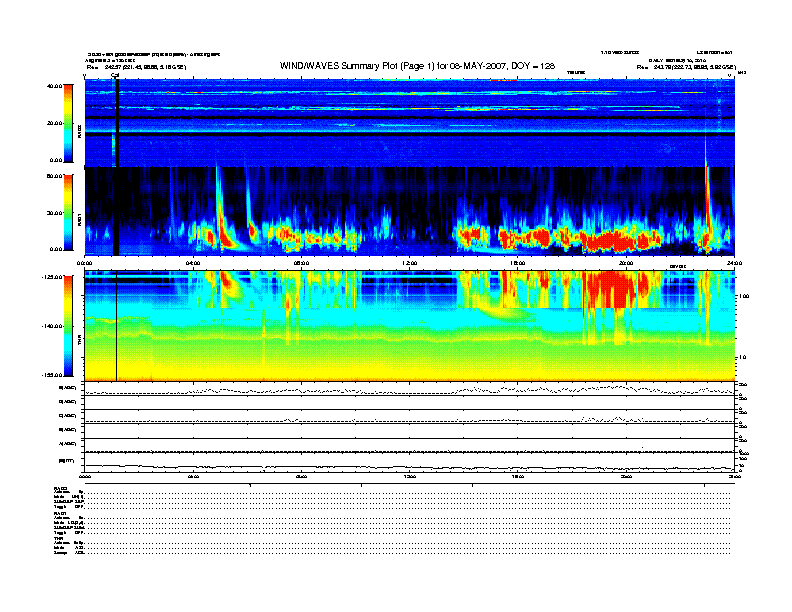Click the WIND/WAVES Summary Plot title
This screenshot has width=792, height=612.
(x=417, y=66)
